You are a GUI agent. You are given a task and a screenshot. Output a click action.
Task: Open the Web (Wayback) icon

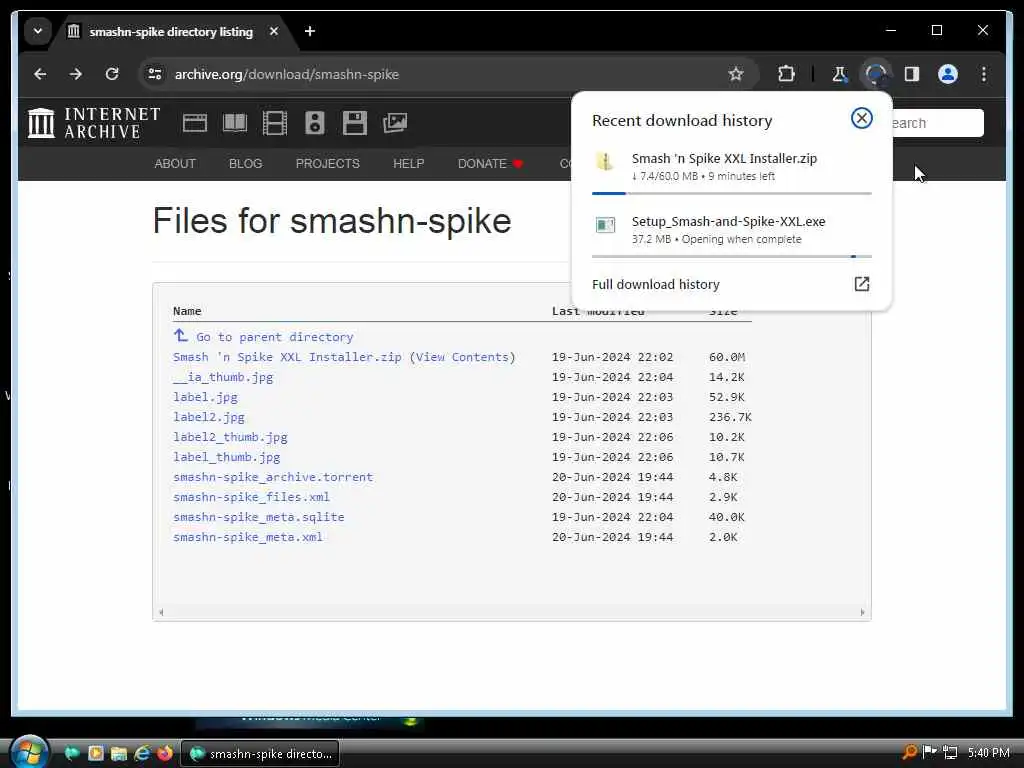click(x=195, y=123)
